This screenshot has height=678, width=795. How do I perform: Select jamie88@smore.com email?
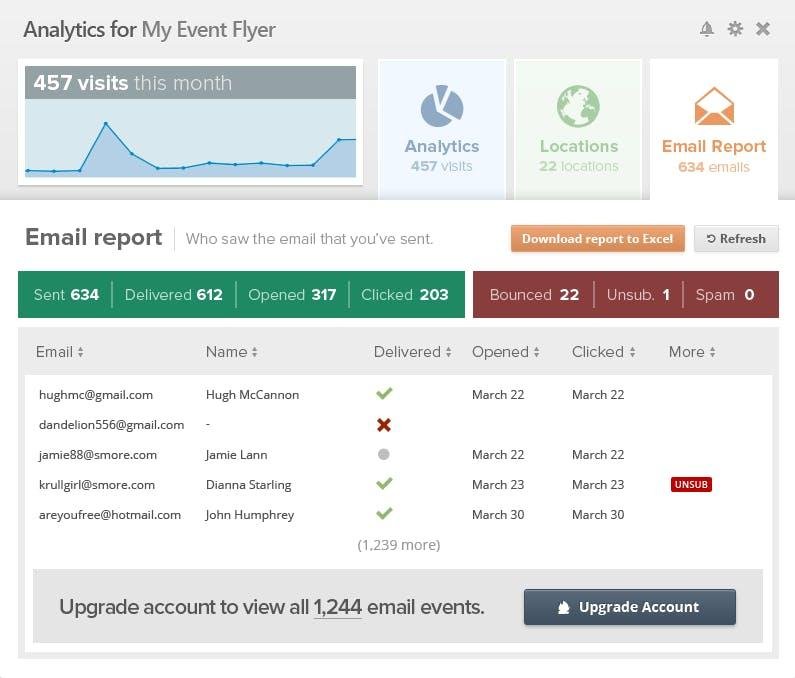98,455
